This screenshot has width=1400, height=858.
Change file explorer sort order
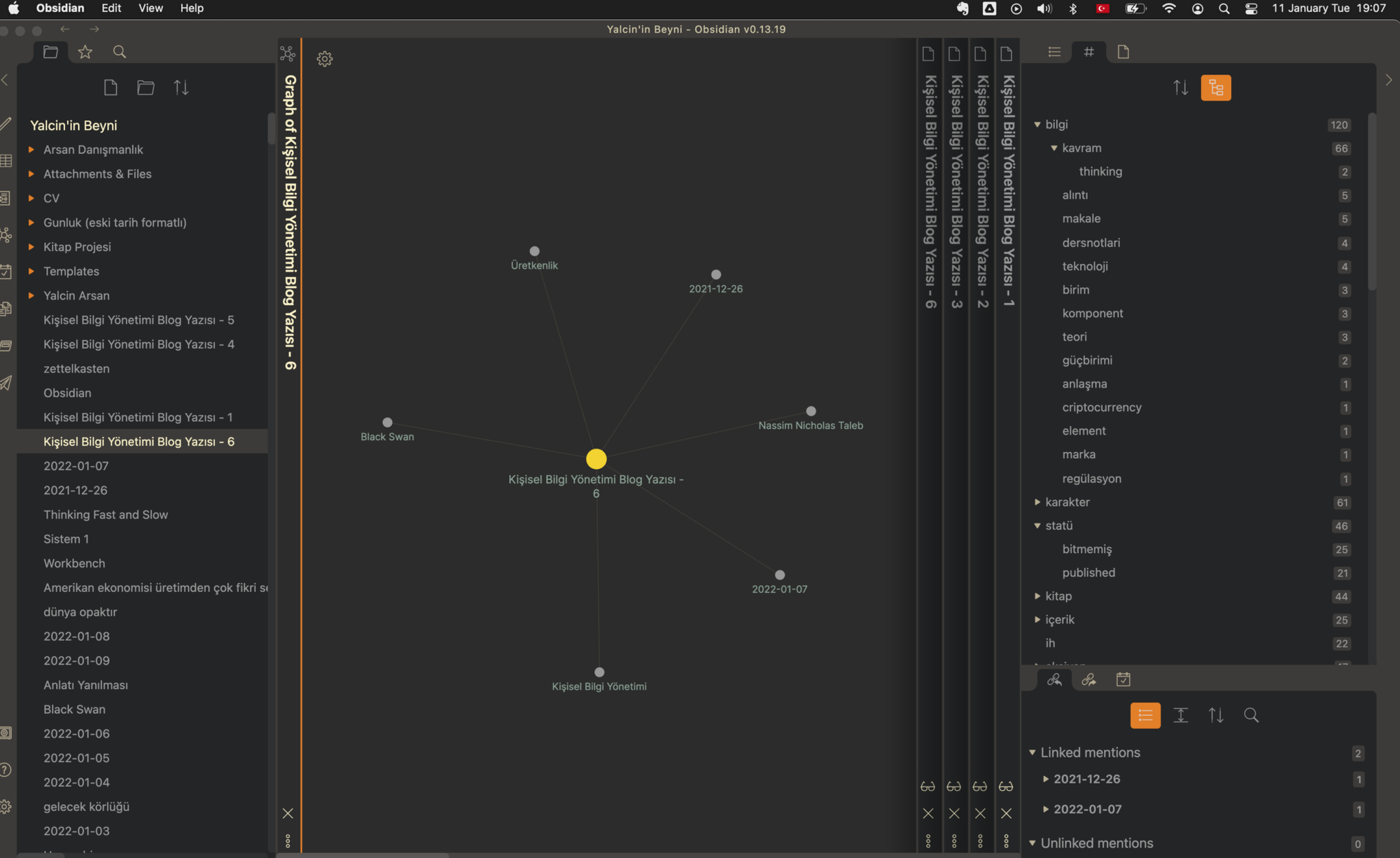pos(181,87)
